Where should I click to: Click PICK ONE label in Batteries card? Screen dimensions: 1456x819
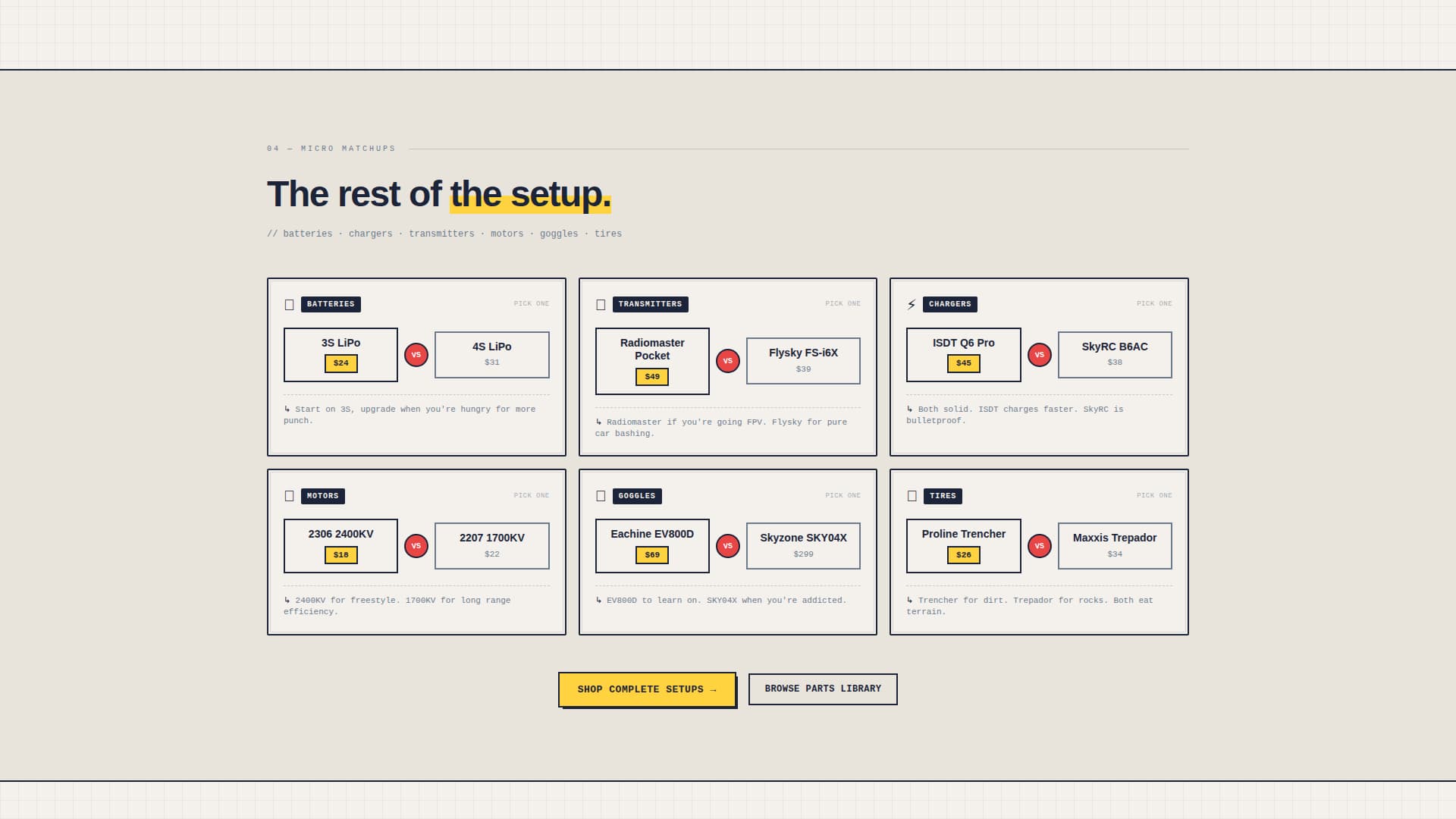pyautogui.click(x=532, y=303)
